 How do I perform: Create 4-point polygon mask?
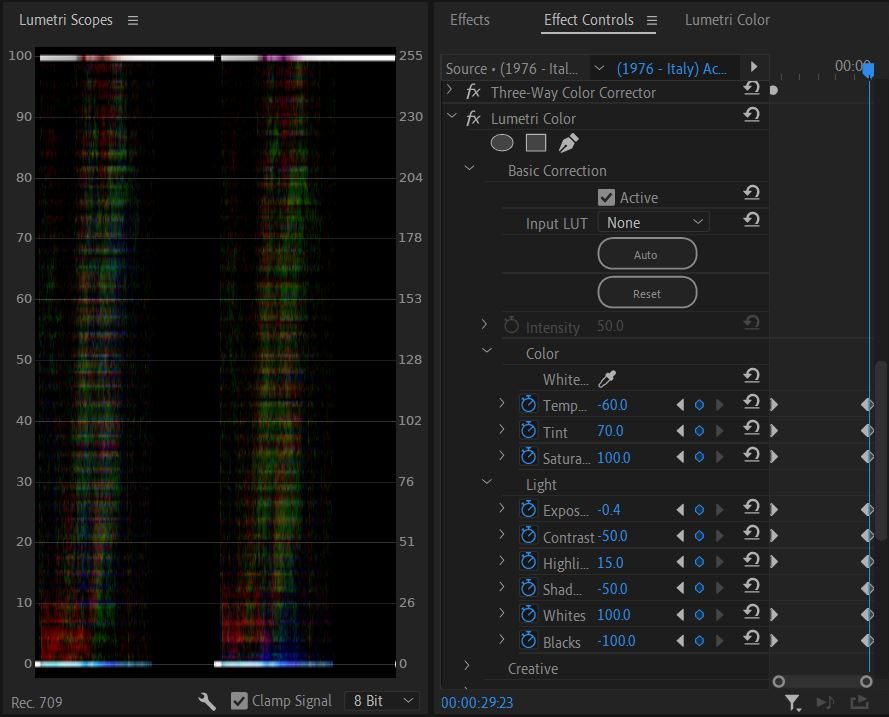536,143
